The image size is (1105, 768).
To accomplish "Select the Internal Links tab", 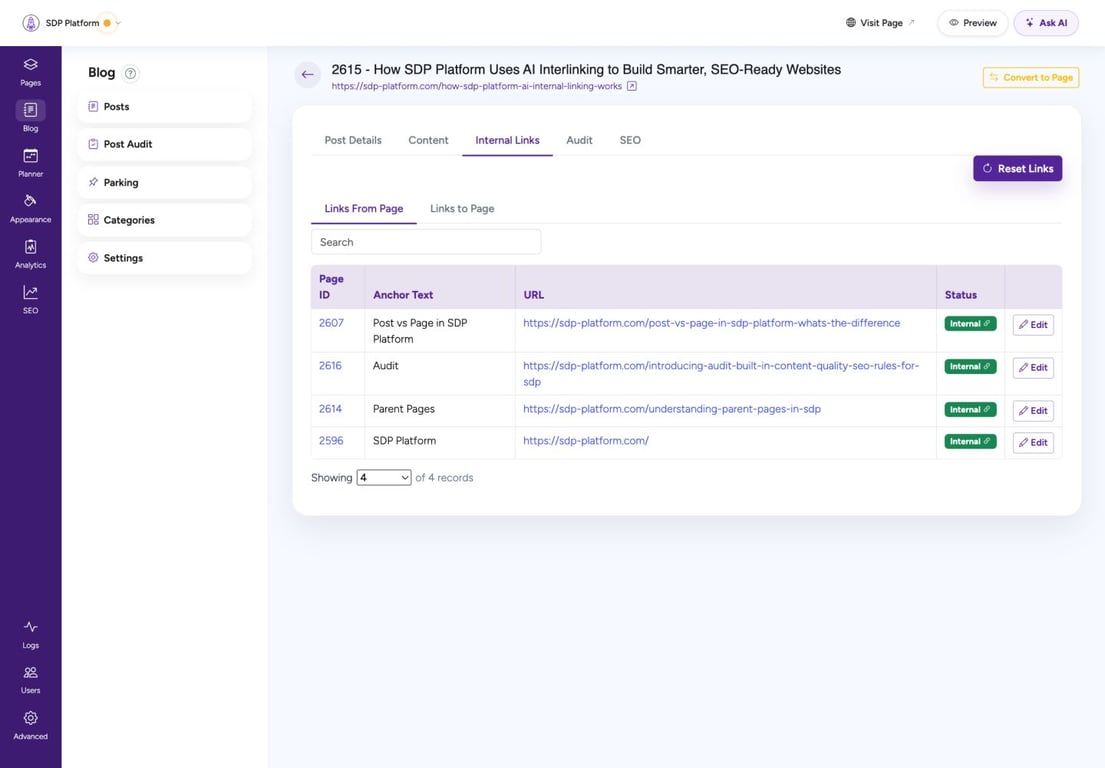I will point(507,140).
